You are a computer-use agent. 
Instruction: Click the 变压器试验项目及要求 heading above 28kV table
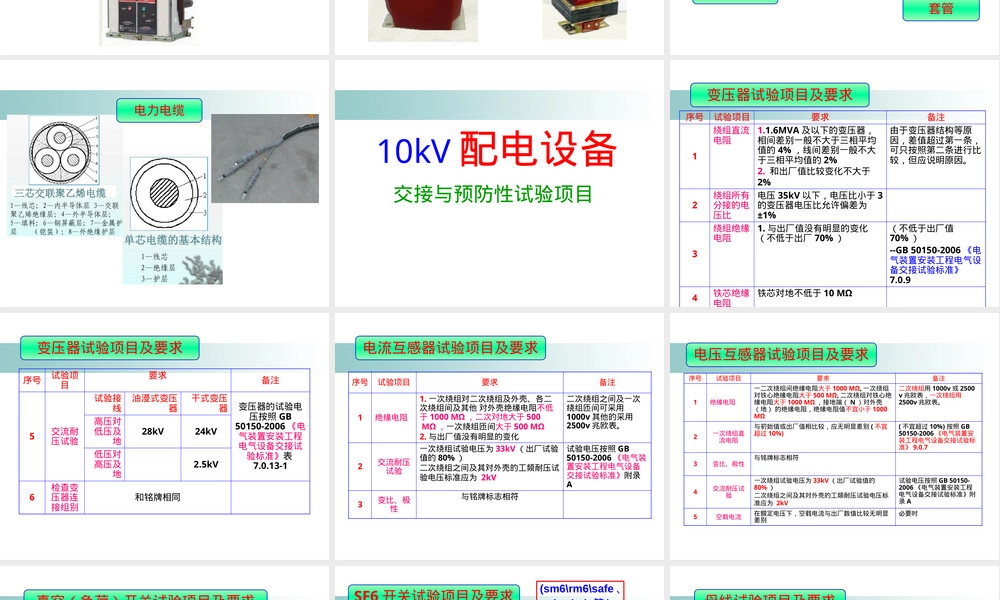(110, 348)
